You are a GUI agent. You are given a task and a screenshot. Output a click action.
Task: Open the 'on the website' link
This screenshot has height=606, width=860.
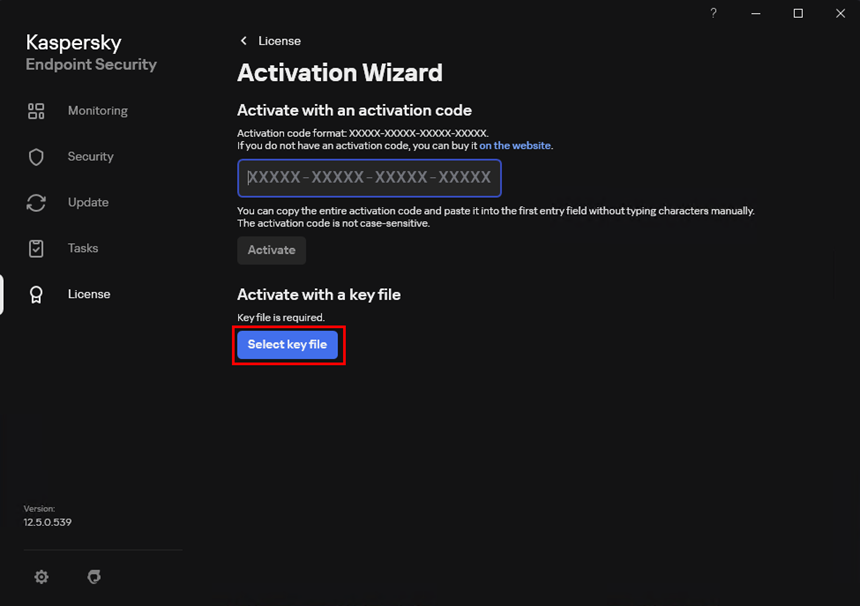click(515, 146)
